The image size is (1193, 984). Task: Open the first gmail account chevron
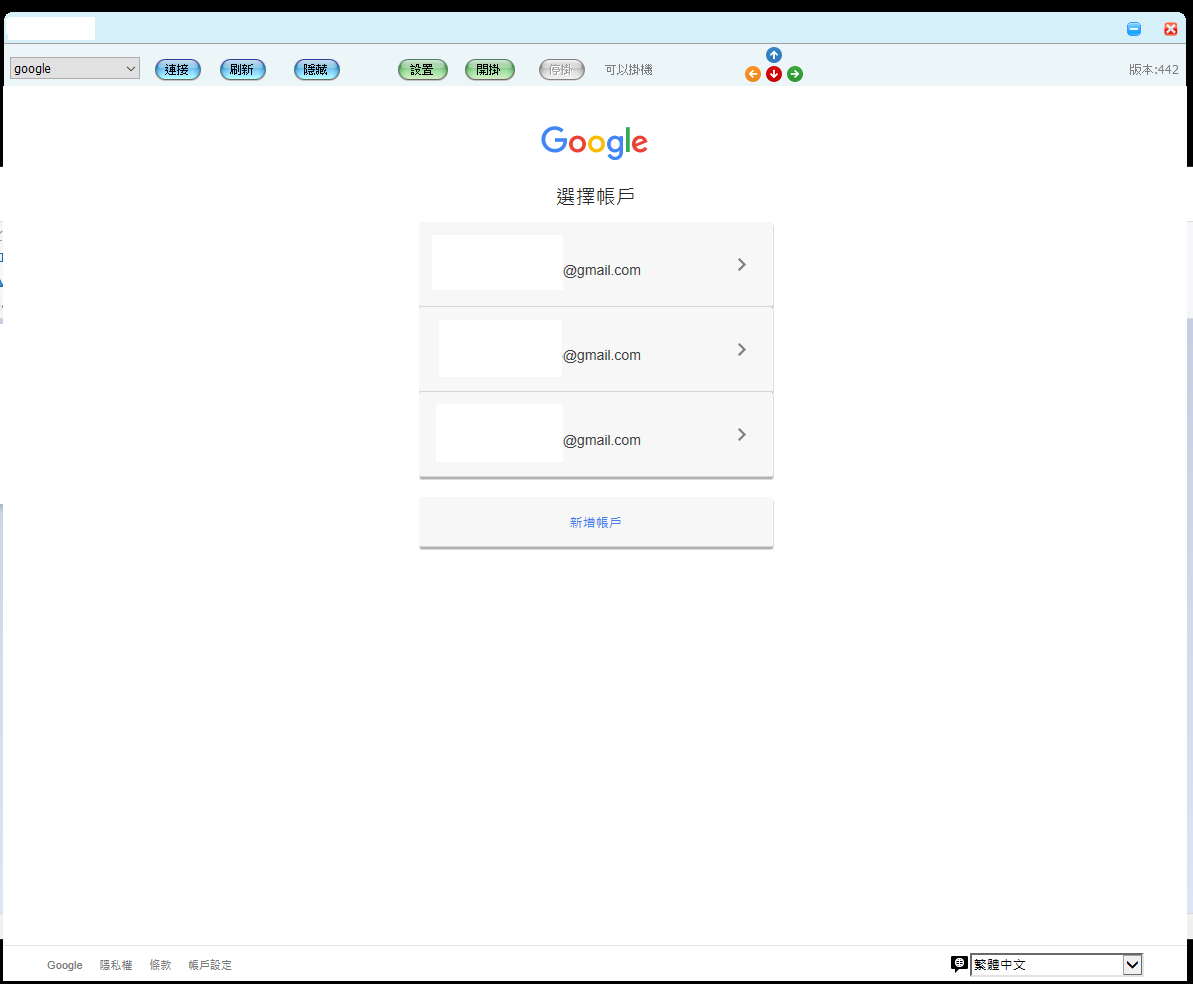(x=742, y=264)
